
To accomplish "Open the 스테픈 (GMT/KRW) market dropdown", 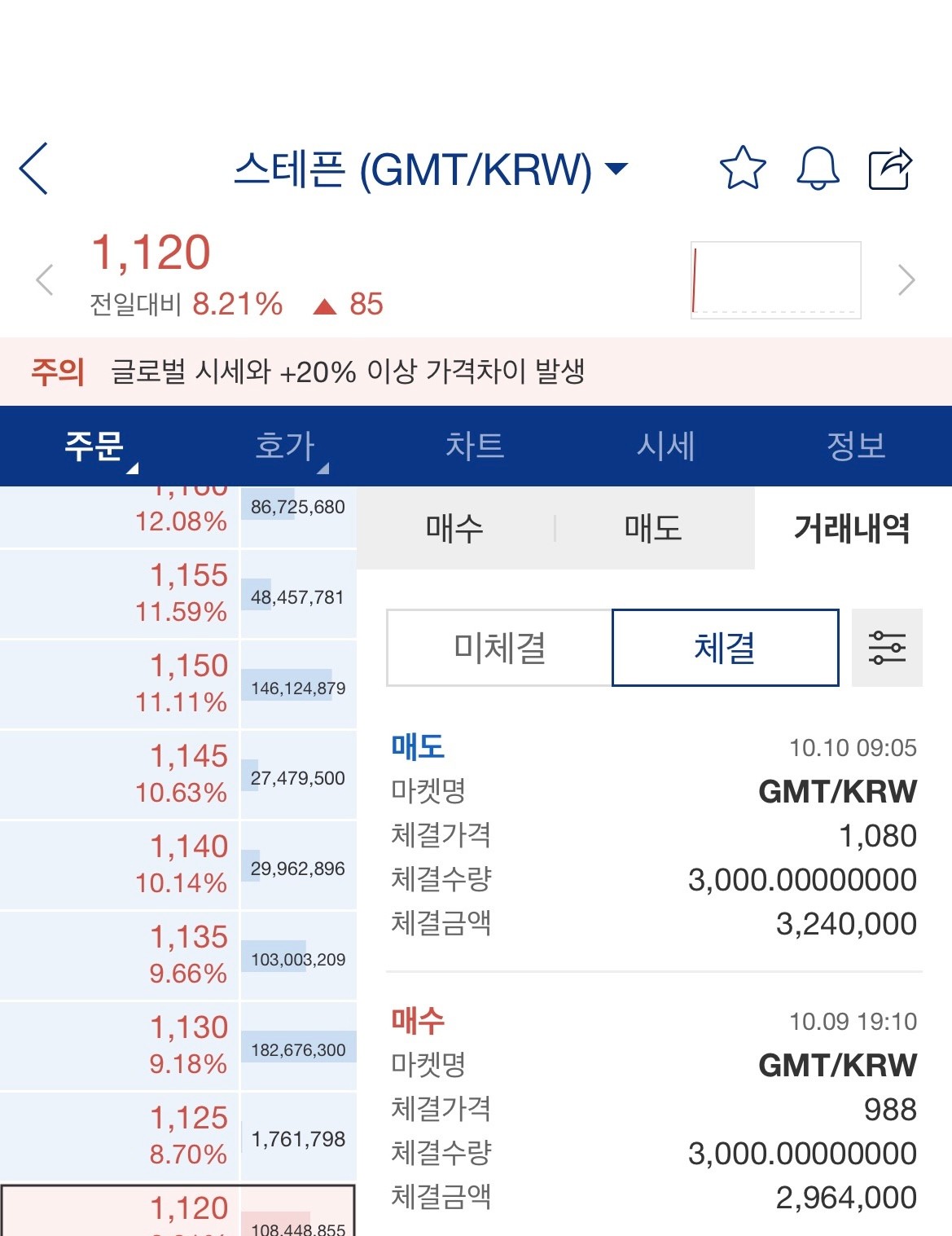I will coord(431,169).
